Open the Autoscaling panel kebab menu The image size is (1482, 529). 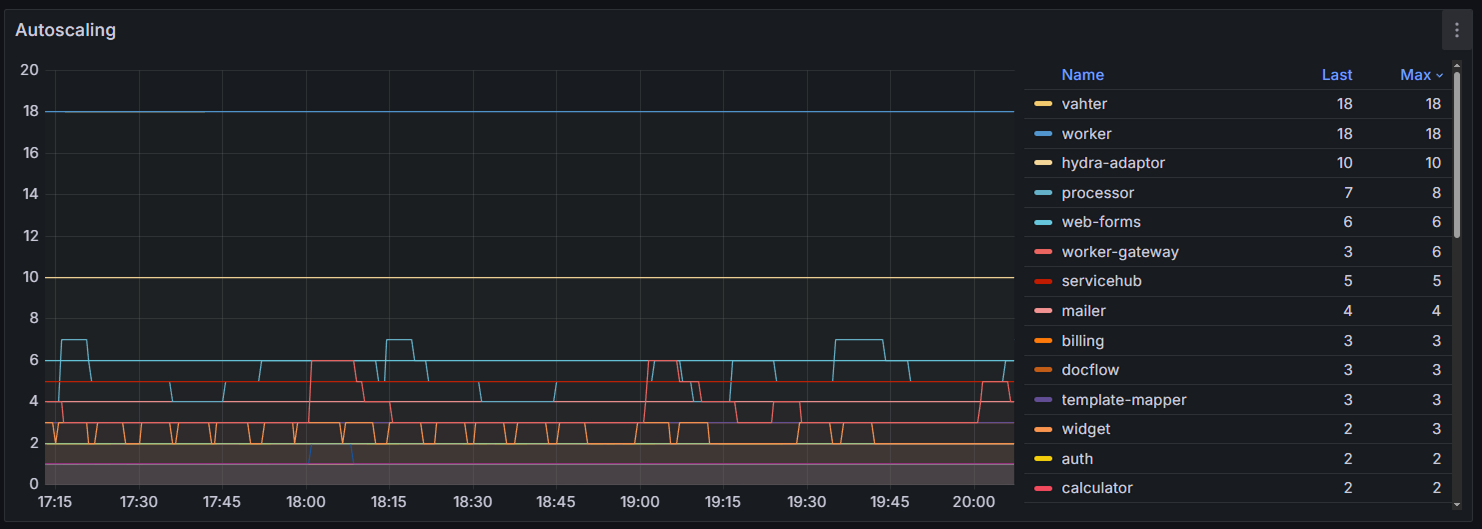(1456, 30)
